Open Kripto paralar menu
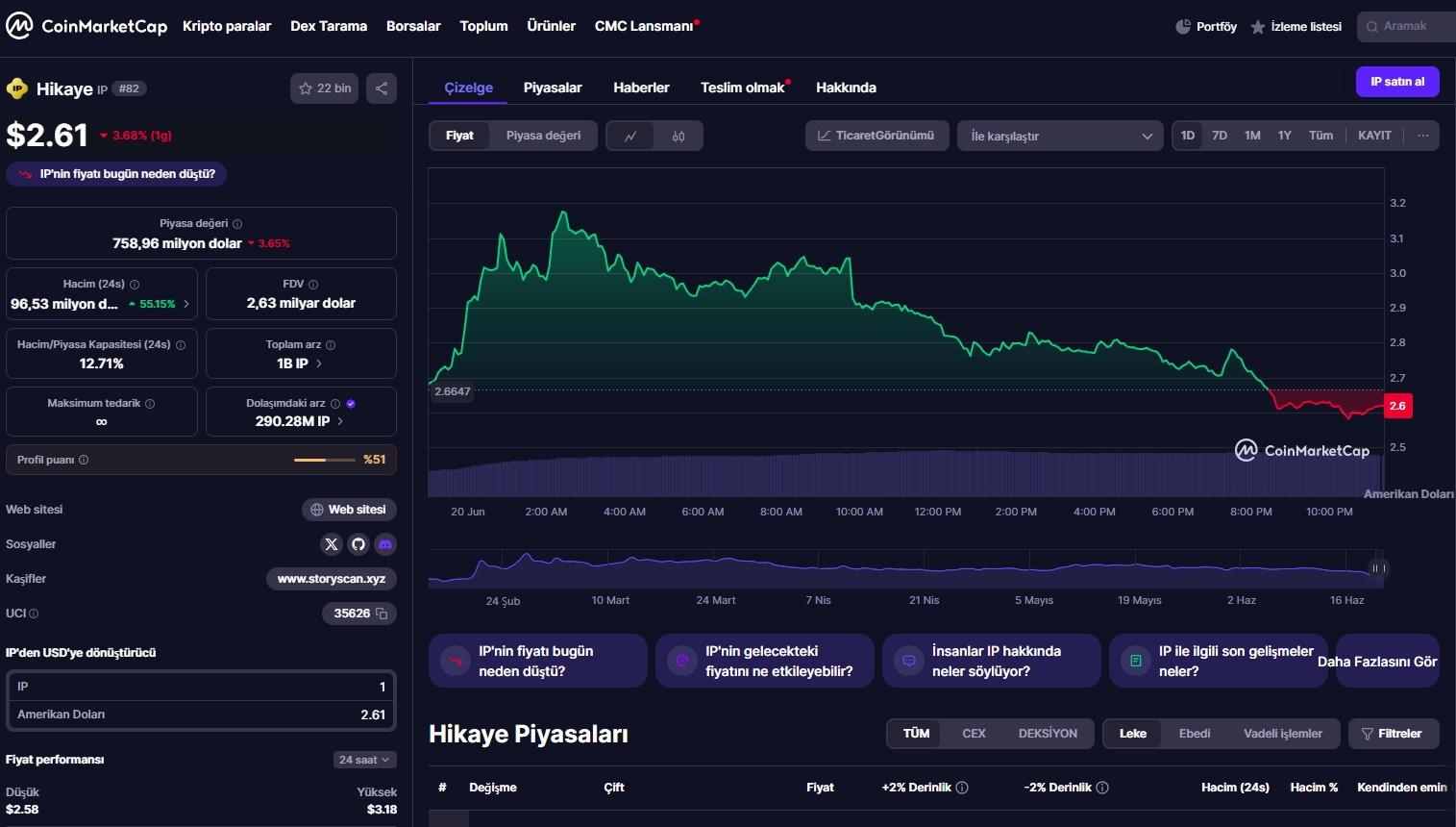The height and width of the screenshot is (827, 1456). tap(227, 26)
